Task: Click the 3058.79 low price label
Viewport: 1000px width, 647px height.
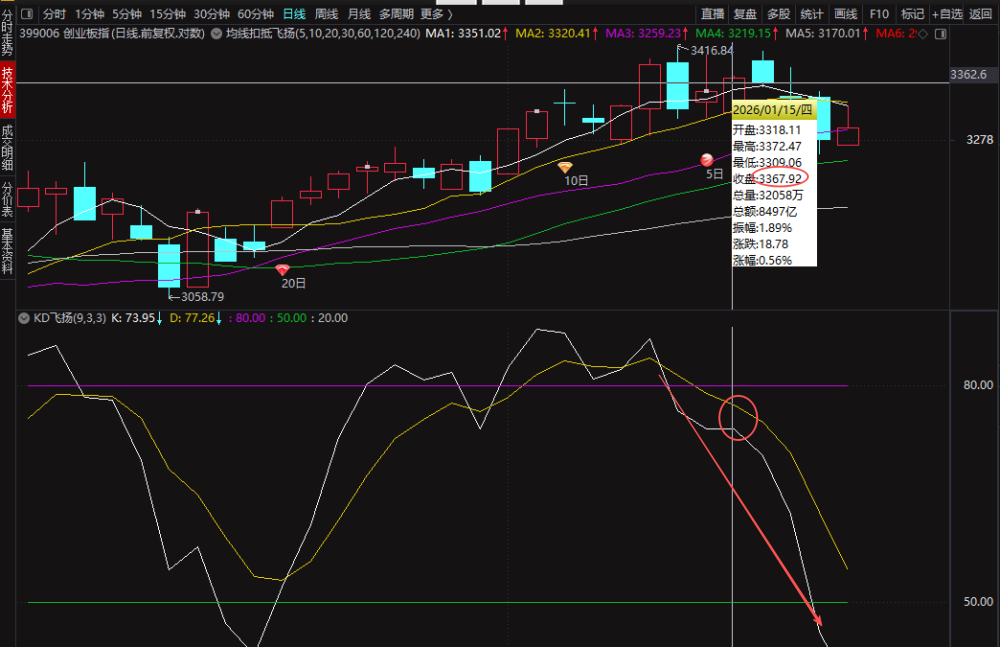Action: 202,297
